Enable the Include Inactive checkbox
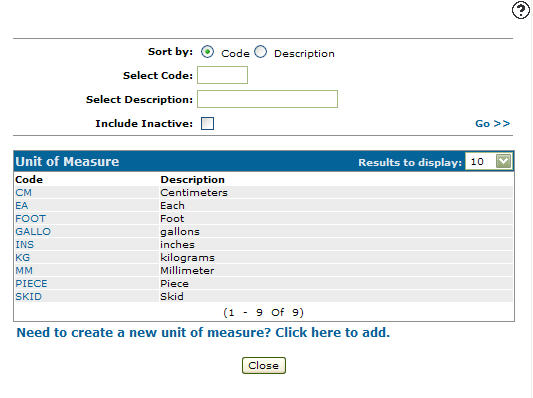The height and width of the screenshot is (398, 533). coord(207,123)
